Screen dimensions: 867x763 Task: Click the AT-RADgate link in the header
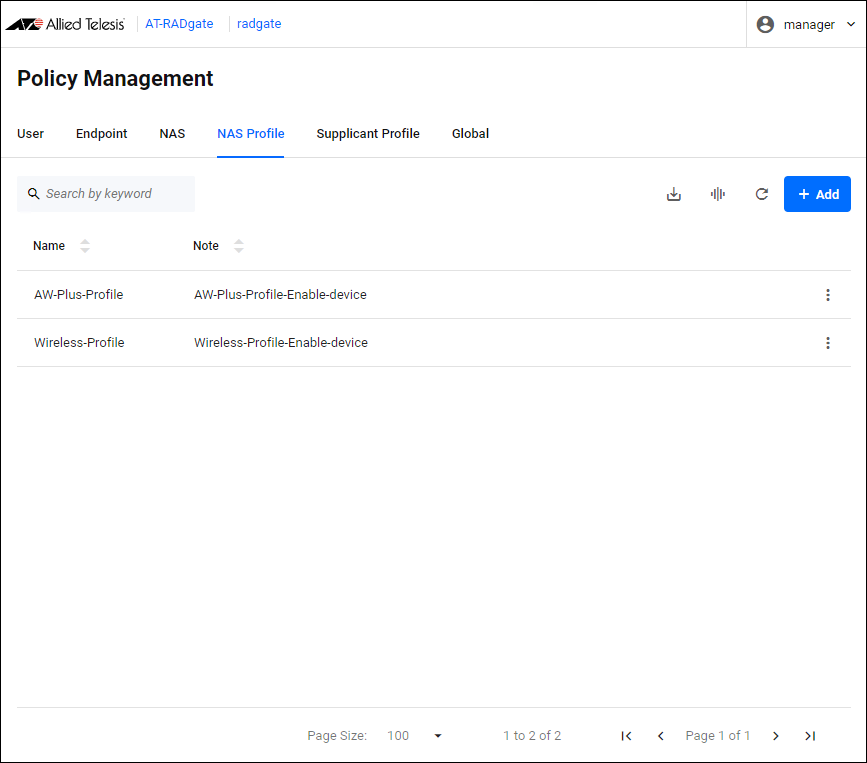179,24
